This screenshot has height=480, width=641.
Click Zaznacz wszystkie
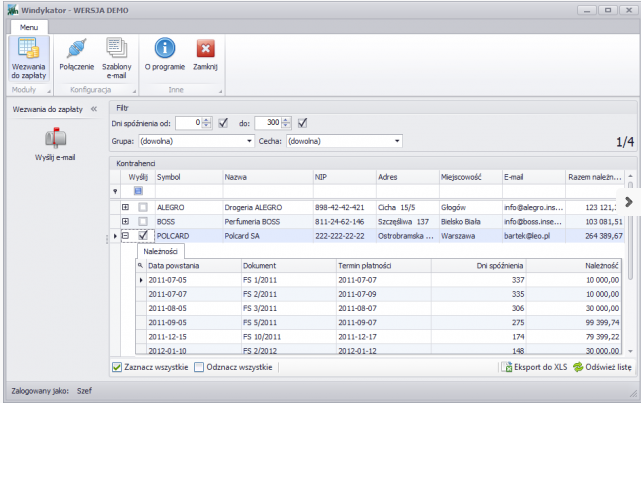tap(150, 367)
